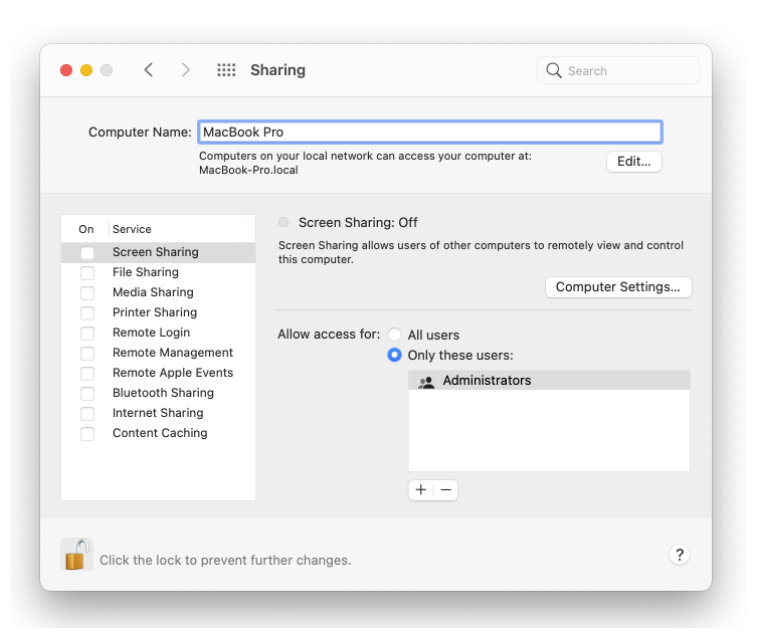Screen dimensions: 770x644
Task: Click the Service column header
Action: pos(132,229)
